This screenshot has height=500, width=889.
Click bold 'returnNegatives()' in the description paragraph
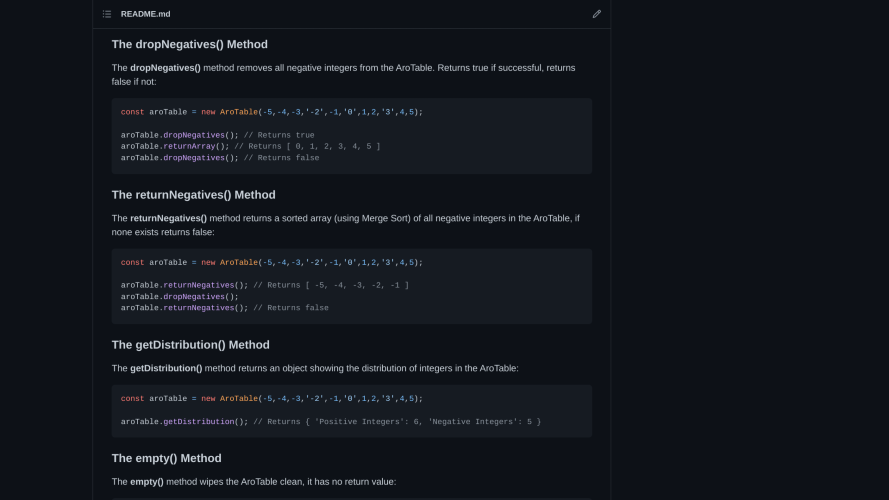click(x=168, y=218)
